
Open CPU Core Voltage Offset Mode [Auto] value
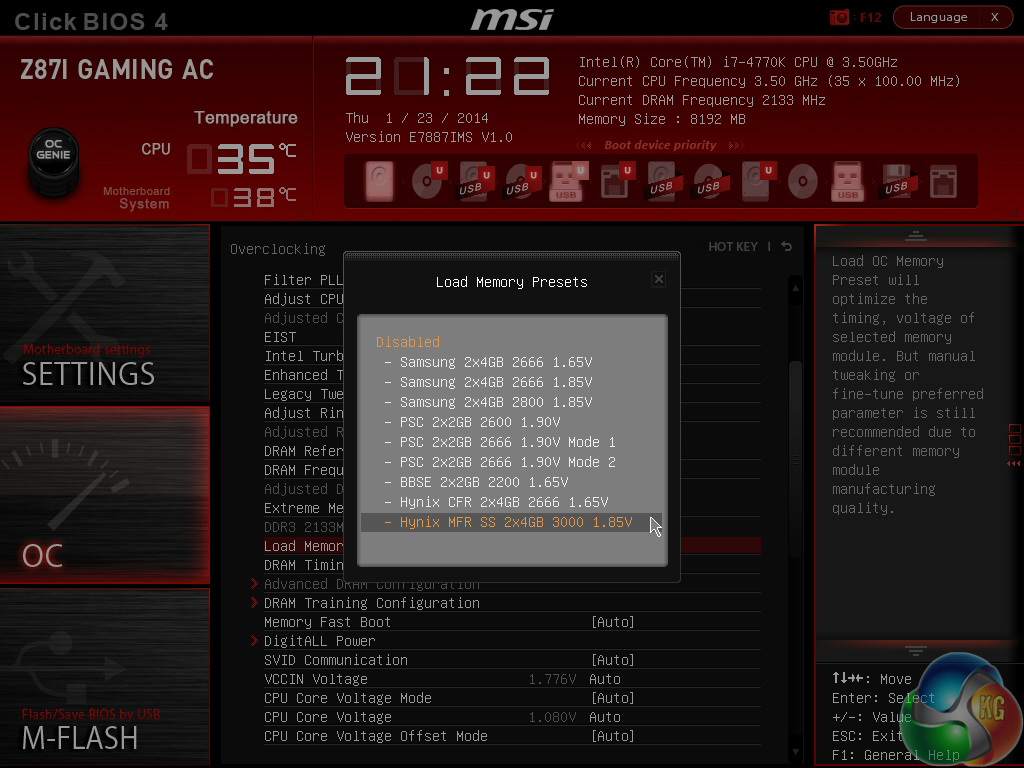point(613,735)
